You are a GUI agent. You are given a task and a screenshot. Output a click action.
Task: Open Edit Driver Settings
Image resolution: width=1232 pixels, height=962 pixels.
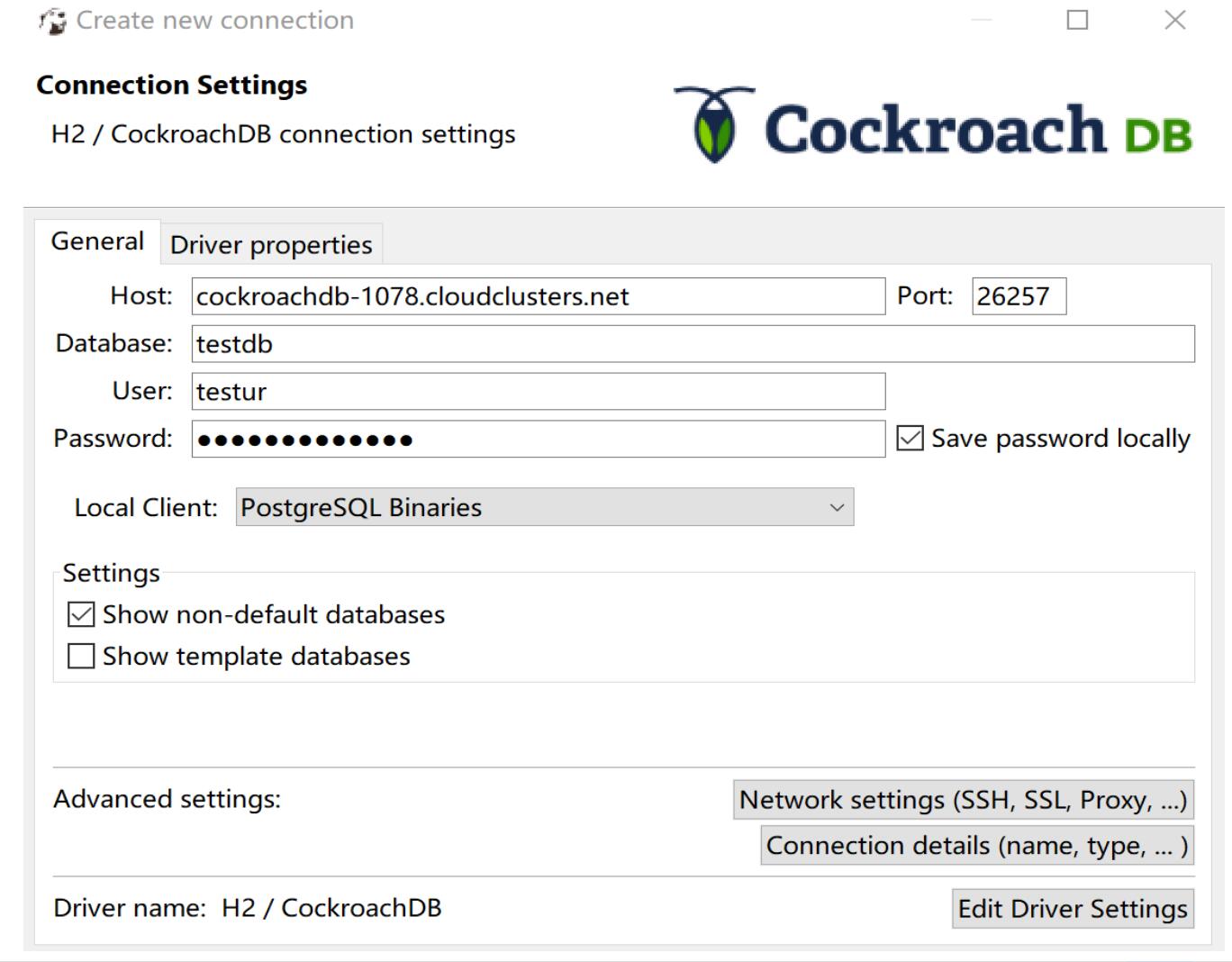1072,908
